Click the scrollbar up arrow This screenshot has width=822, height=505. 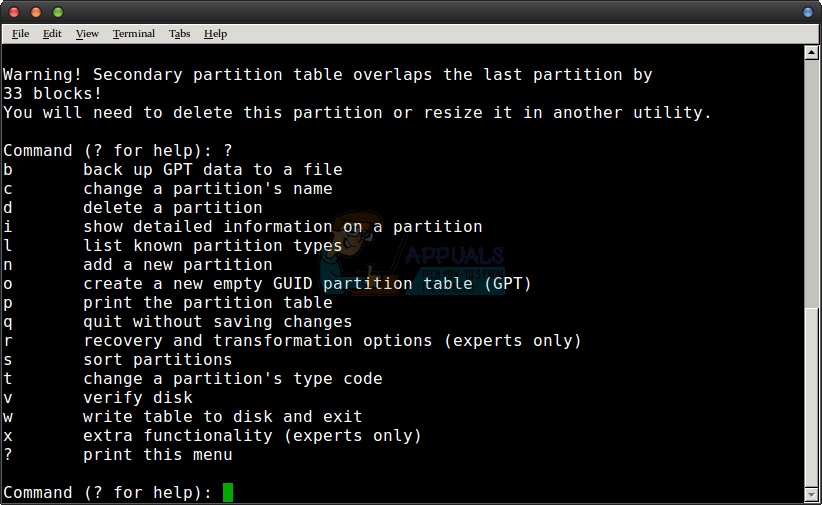[812, 53]
